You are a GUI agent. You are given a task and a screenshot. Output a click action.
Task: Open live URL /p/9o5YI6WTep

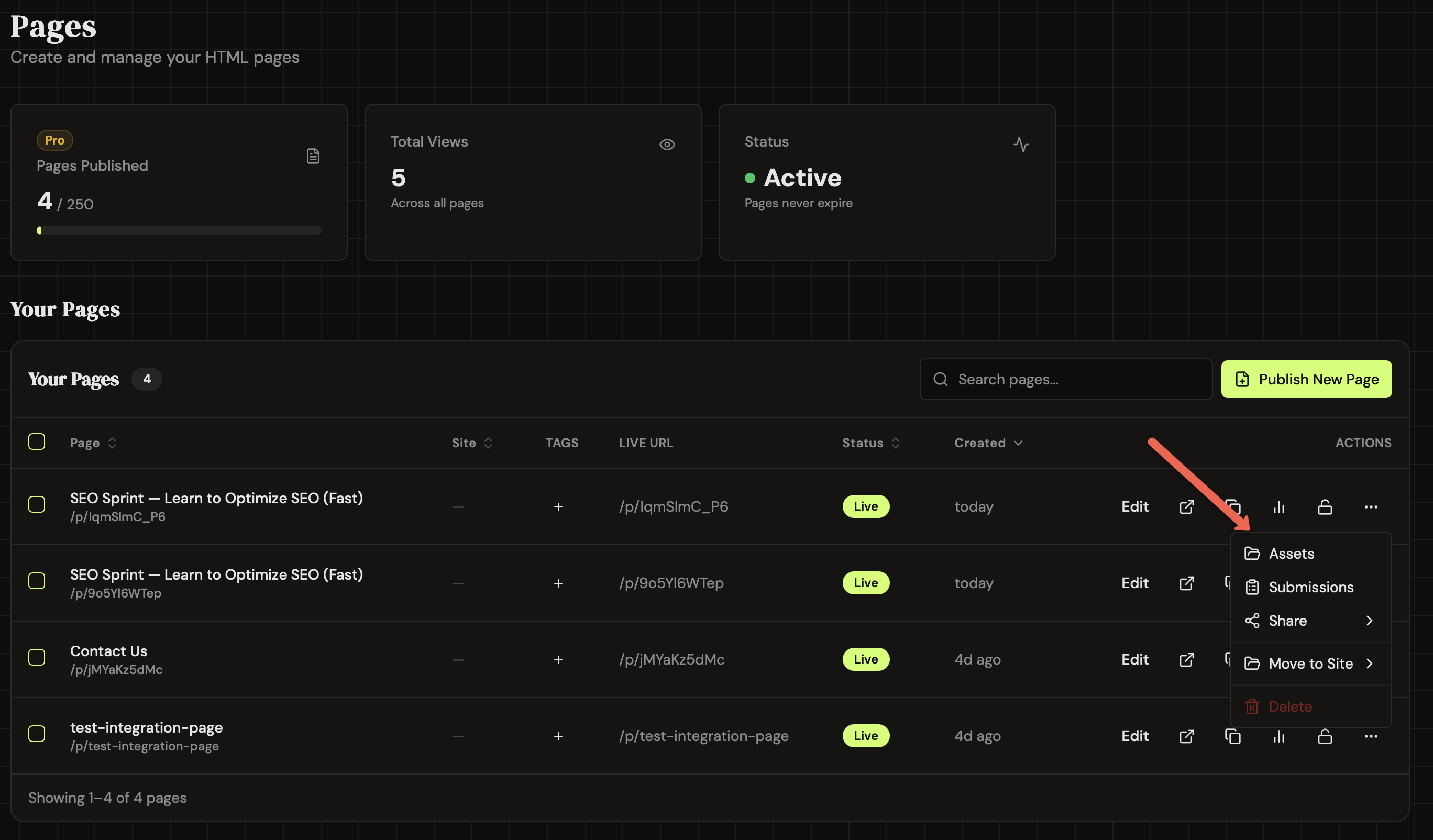pos(671,583)
